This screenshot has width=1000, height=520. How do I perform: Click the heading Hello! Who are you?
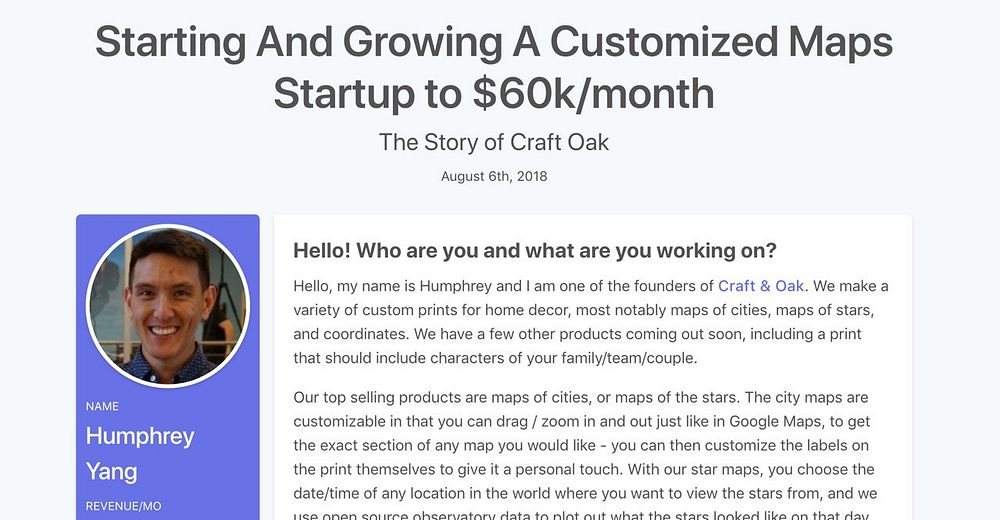[534, 251]
